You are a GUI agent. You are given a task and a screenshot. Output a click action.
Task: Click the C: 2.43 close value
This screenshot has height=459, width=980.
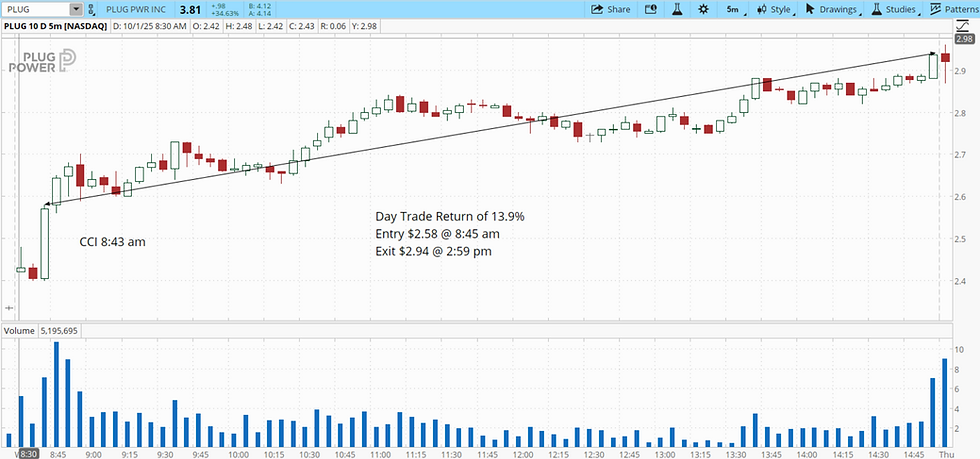(x=301, y=26)
